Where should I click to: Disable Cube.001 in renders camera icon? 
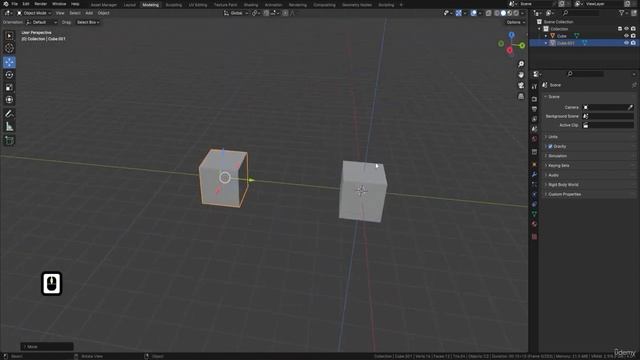click(633, 43)
